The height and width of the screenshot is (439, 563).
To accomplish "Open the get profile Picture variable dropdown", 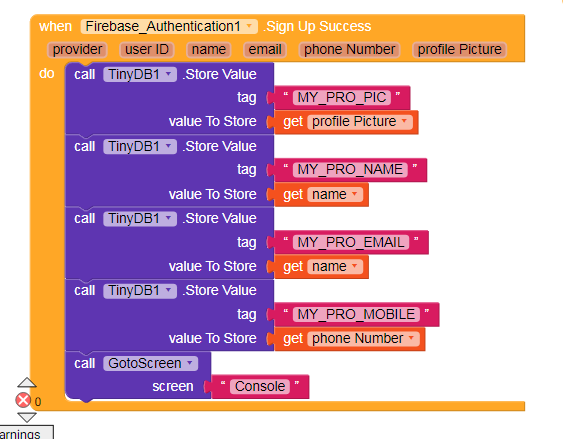I will point(360,122).
